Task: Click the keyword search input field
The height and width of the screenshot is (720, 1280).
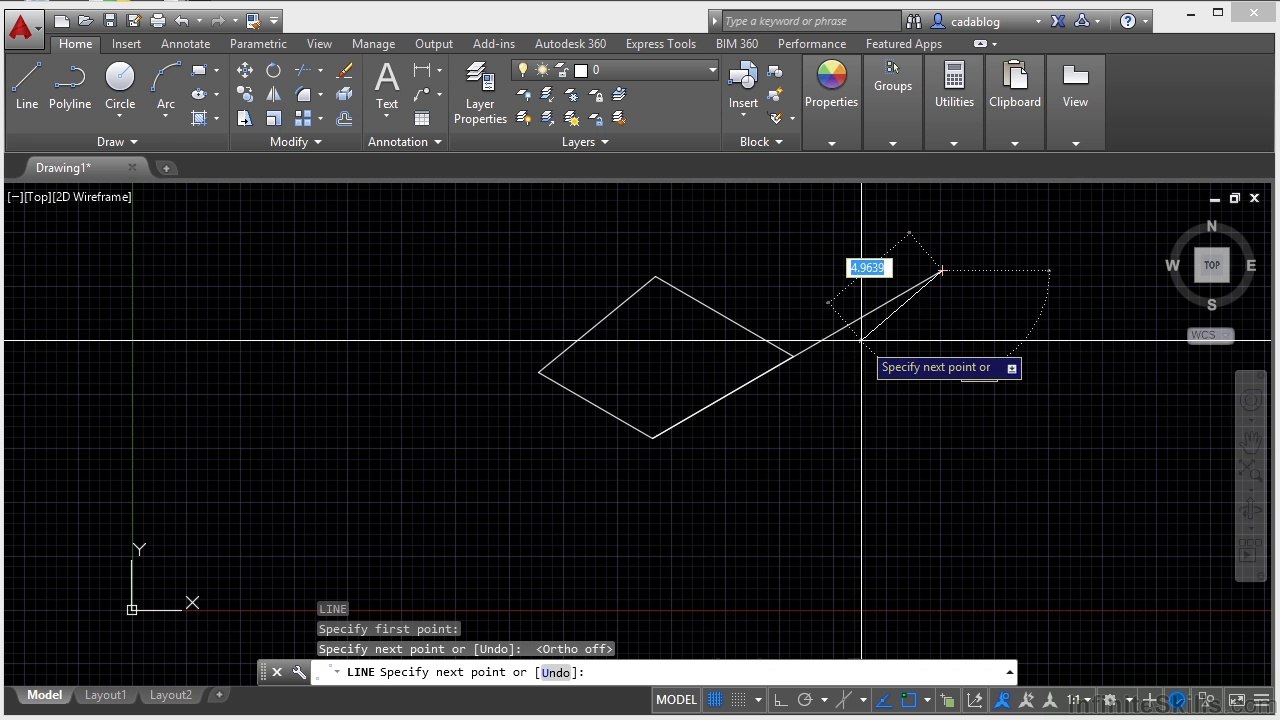Action: click(x=810, y=21)
